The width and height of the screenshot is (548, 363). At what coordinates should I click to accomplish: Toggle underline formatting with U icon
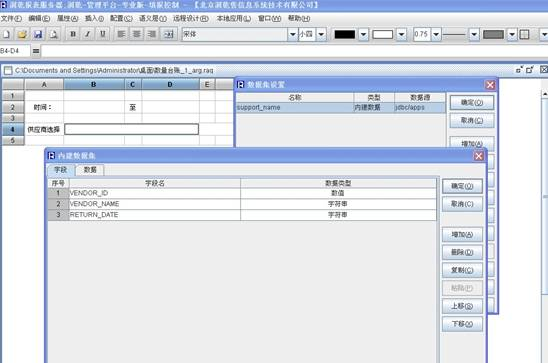point(103,34)
